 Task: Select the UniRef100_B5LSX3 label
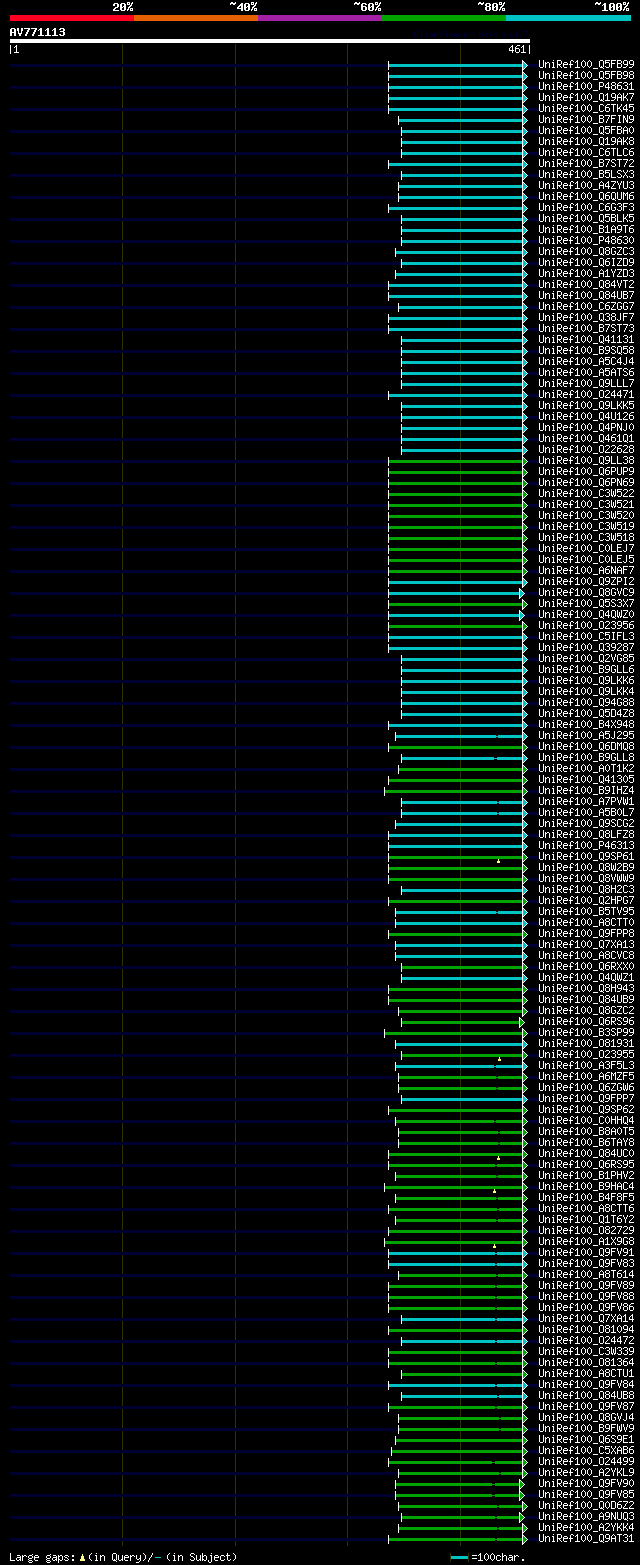point(585,175)
